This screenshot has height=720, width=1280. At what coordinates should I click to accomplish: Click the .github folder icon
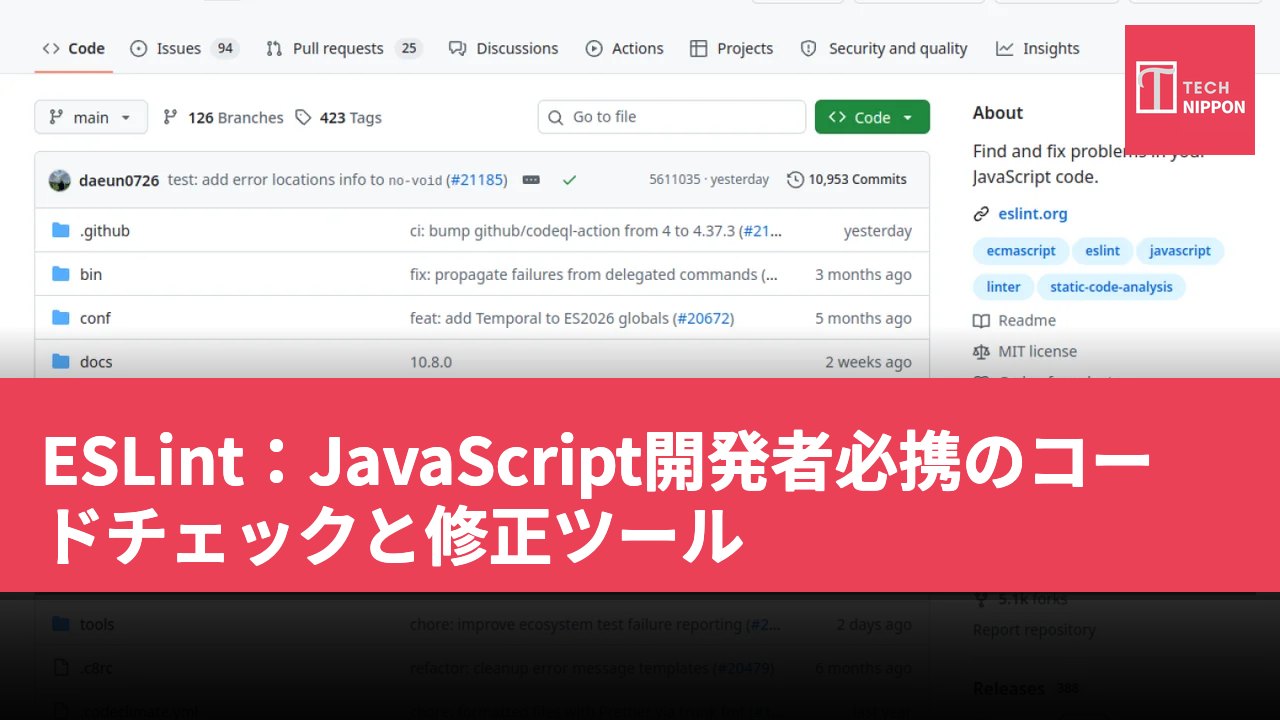(x=61, y=231)
